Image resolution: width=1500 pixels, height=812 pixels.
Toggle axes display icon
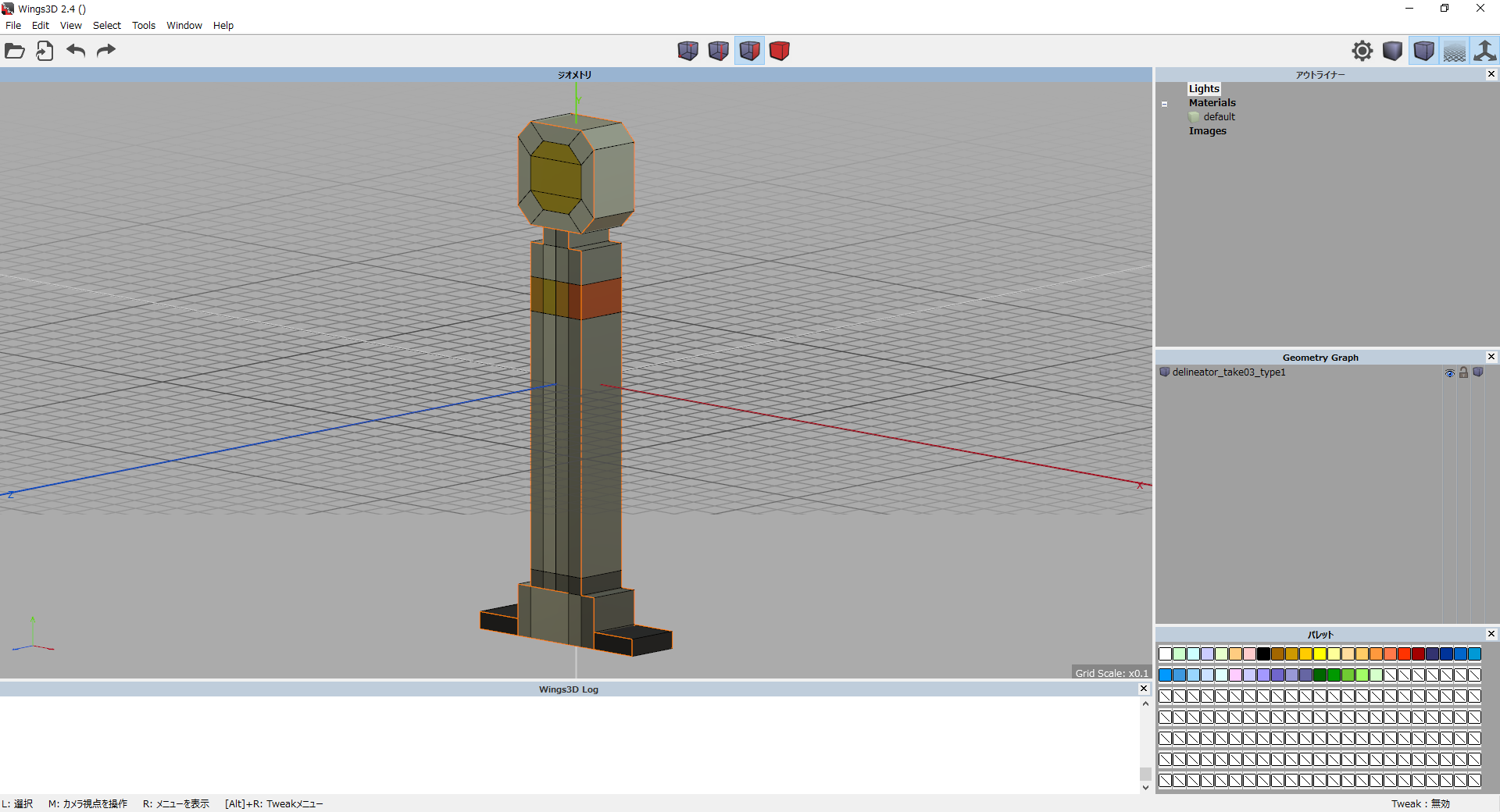[x=1484, y=51]
